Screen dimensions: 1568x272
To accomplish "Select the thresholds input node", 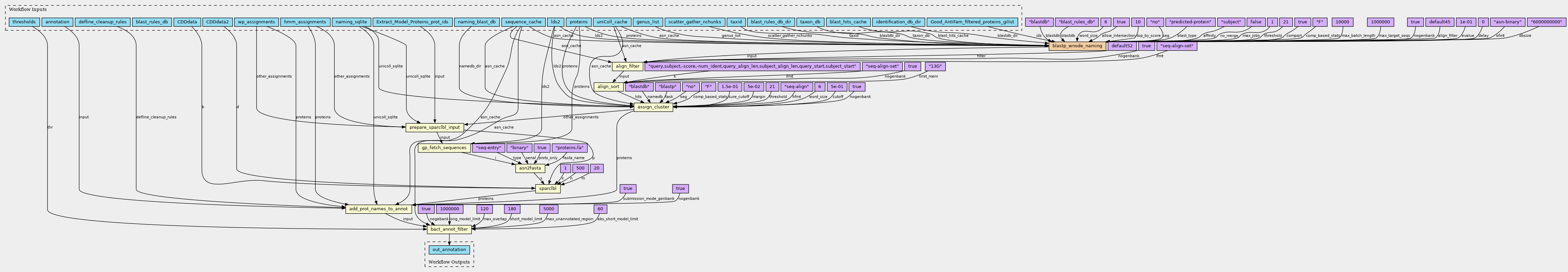I will 24,22.
